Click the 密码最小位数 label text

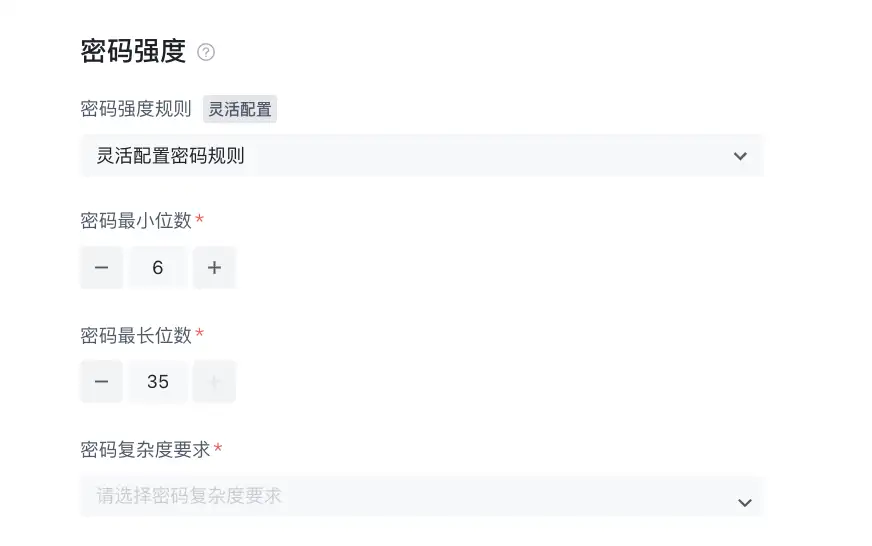(136, 221)
